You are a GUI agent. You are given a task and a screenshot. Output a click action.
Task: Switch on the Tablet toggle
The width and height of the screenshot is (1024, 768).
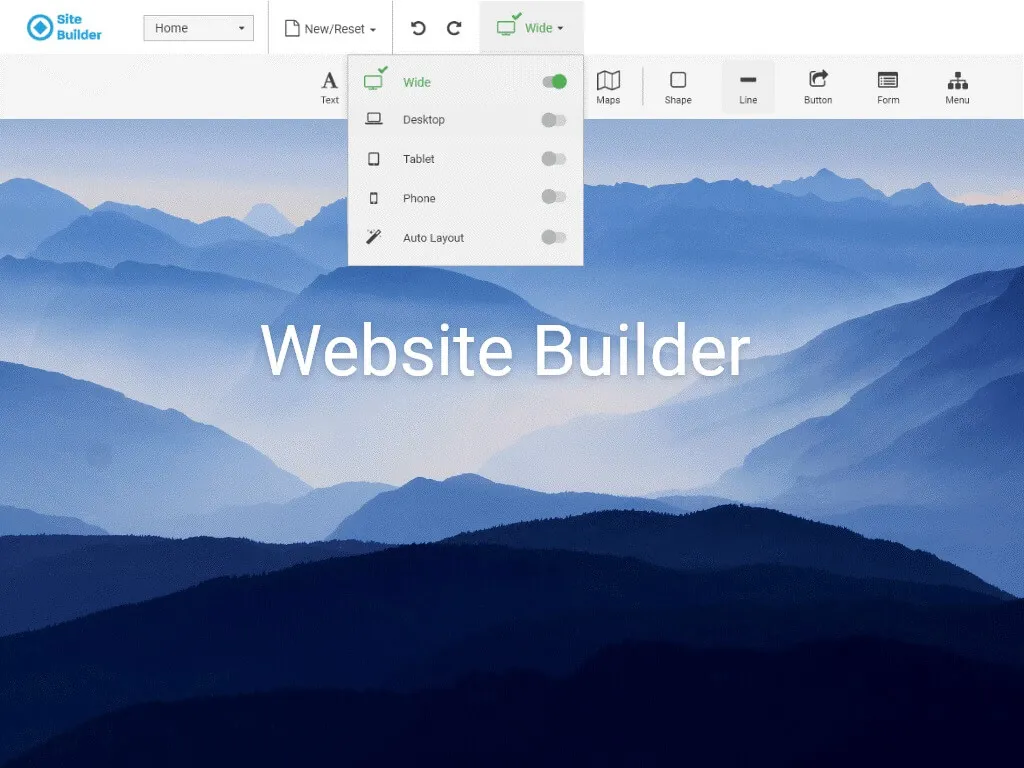click(554, 159)
